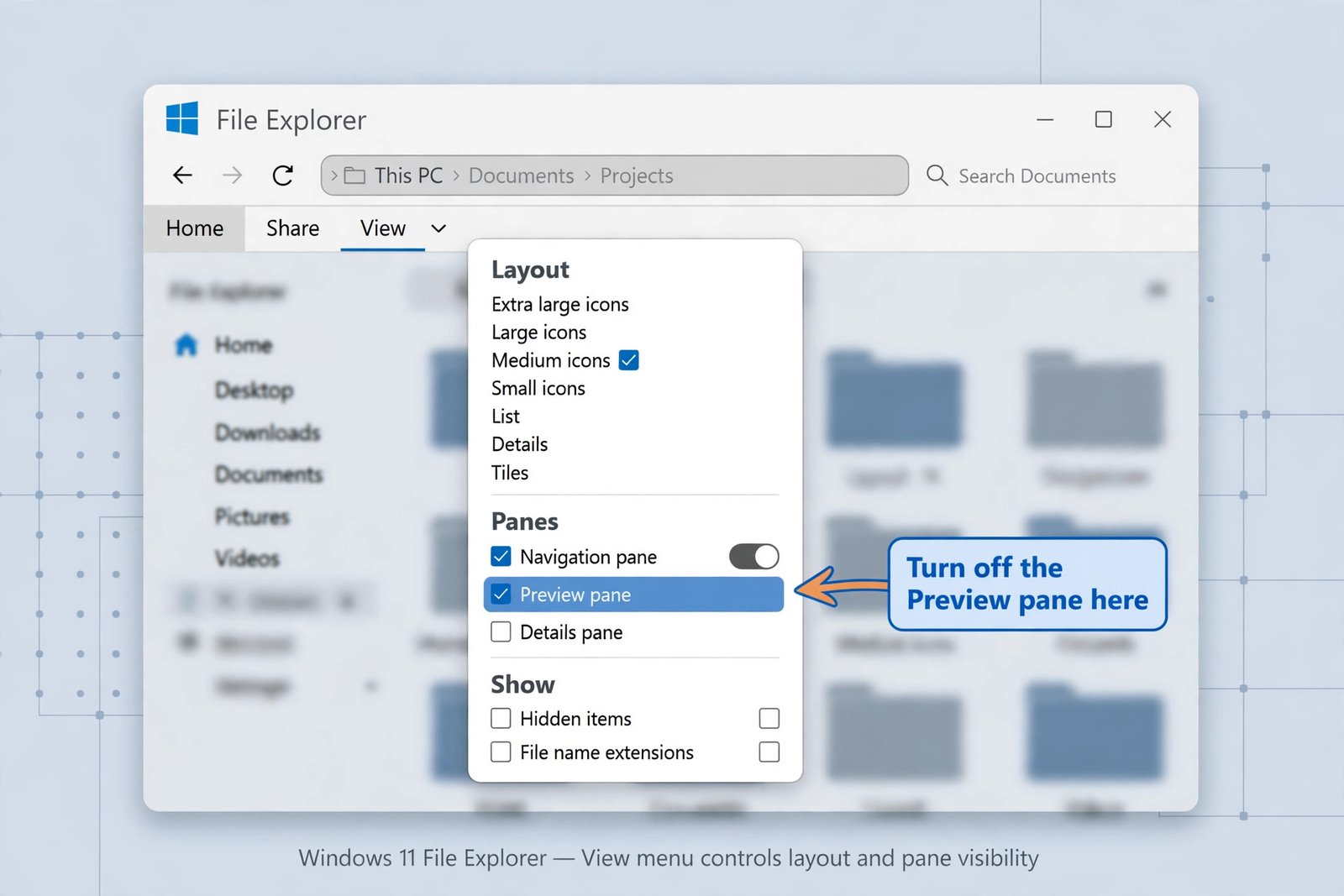Select the Tiles layout option

[510, 473]
